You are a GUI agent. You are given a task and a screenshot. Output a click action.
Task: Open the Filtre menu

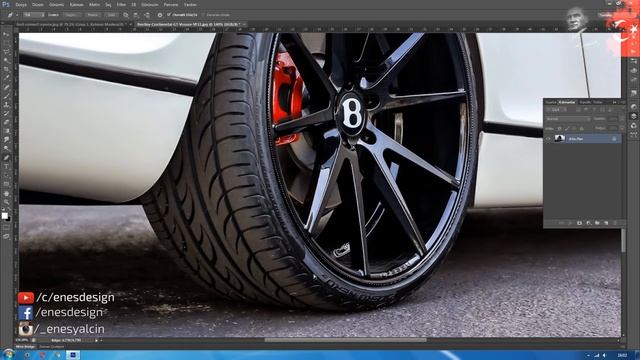click(x=121, y=4)
